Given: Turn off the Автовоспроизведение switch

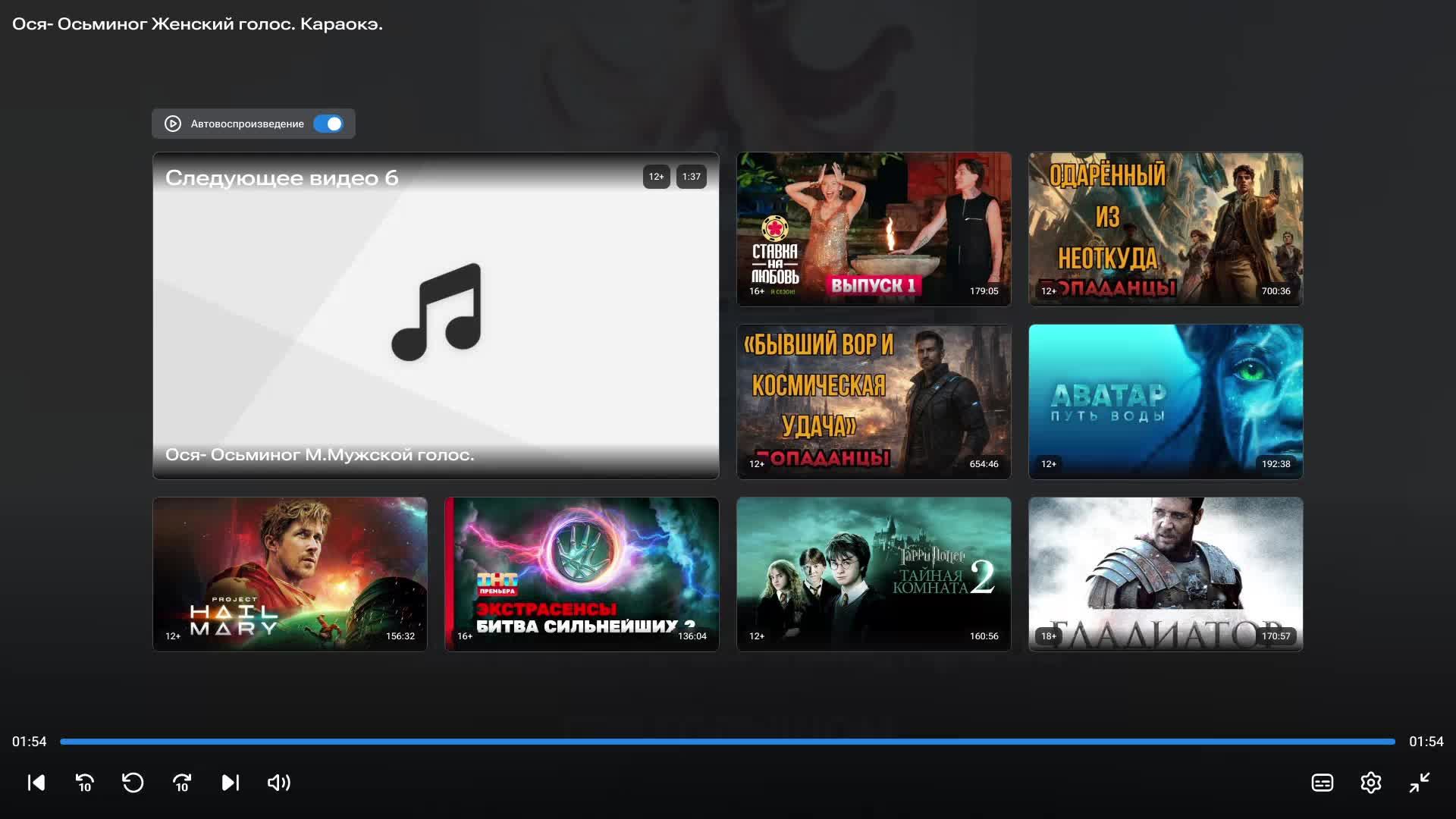Looking at the screenshot, I should (328, 124).
